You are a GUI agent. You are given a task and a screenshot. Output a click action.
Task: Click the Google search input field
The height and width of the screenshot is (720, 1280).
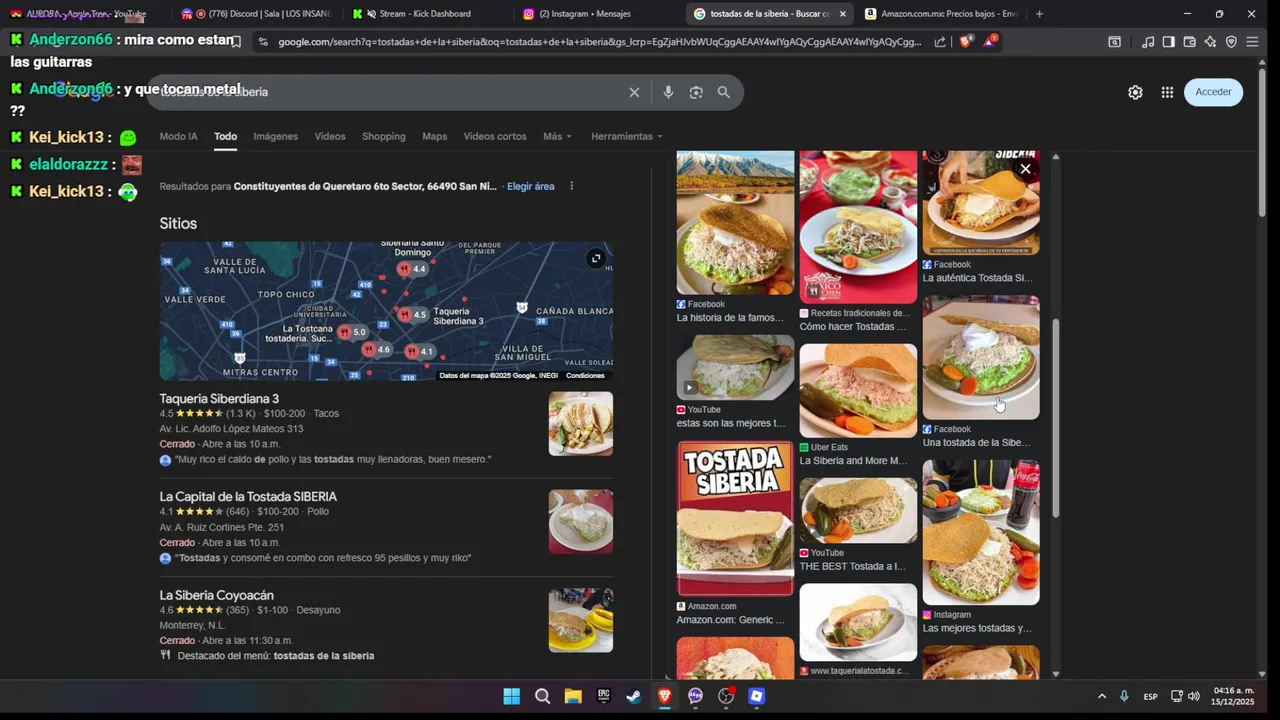pyautogui.click(x=390, y=92)
